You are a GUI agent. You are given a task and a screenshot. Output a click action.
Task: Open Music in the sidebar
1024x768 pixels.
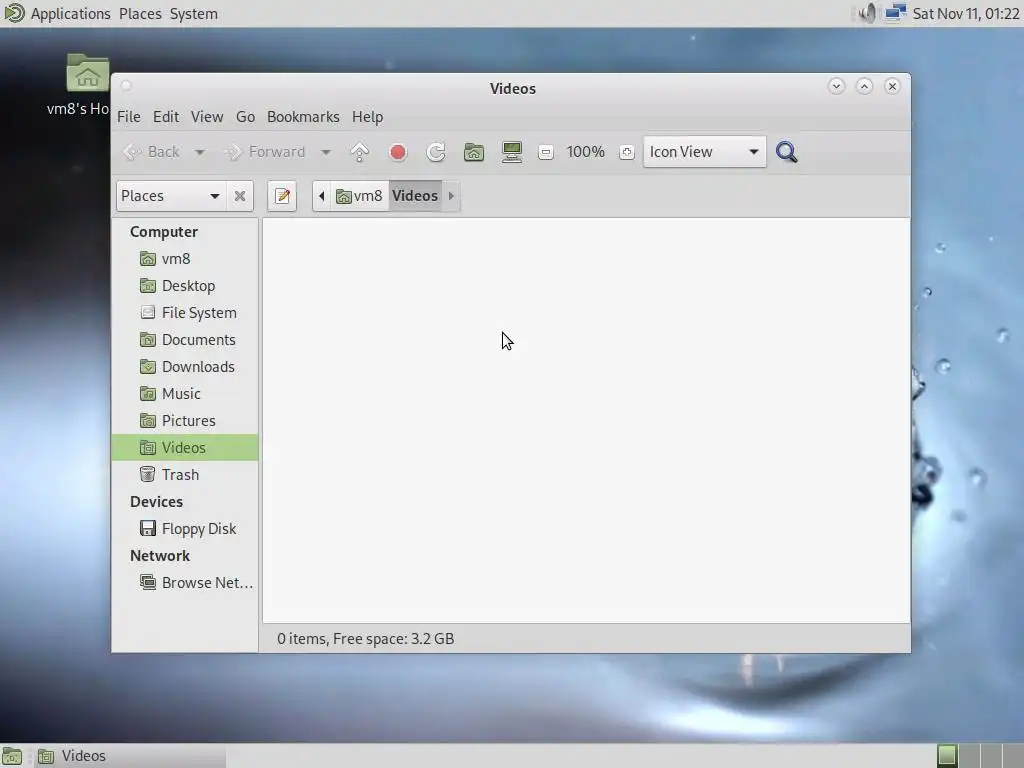point(185,394)
